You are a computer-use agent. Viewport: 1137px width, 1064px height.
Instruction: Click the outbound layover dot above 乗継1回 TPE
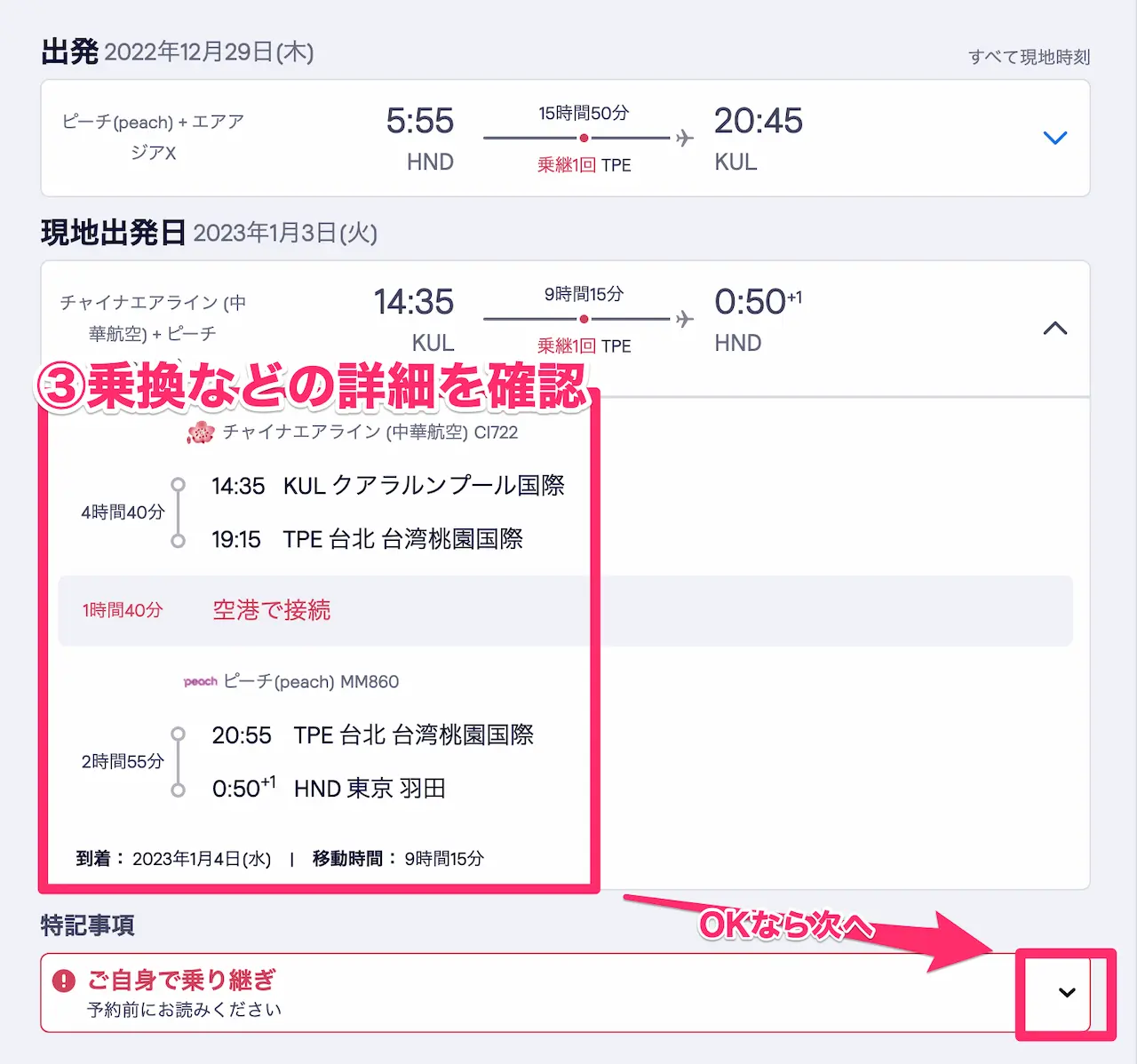click(584, 138)
